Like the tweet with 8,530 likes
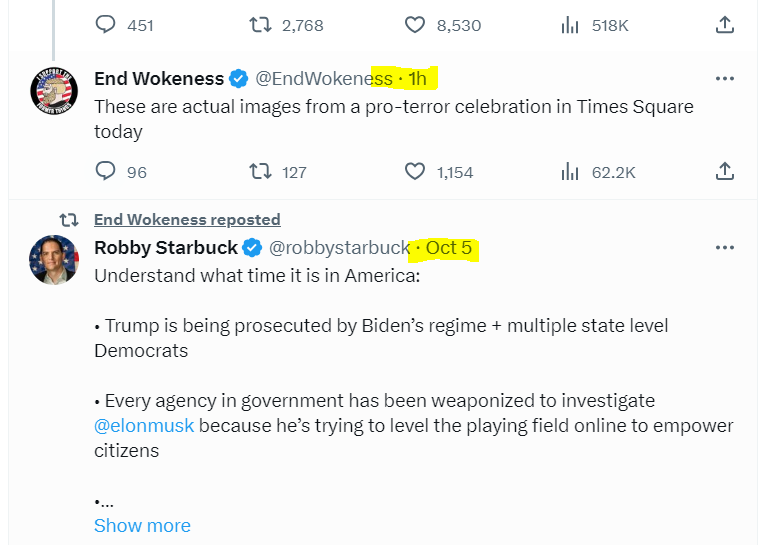The image size is (779, 545). (415, 25)
